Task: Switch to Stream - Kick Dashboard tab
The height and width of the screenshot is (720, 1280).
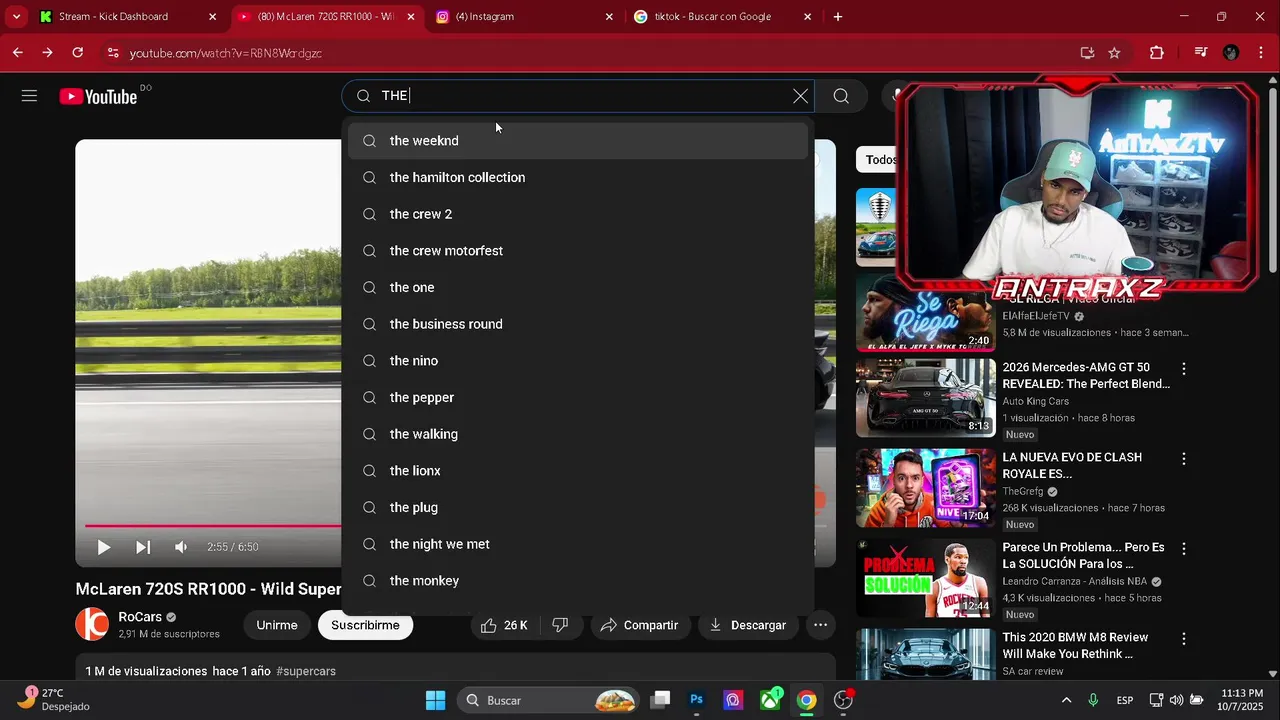Action: tap(126, 17)
